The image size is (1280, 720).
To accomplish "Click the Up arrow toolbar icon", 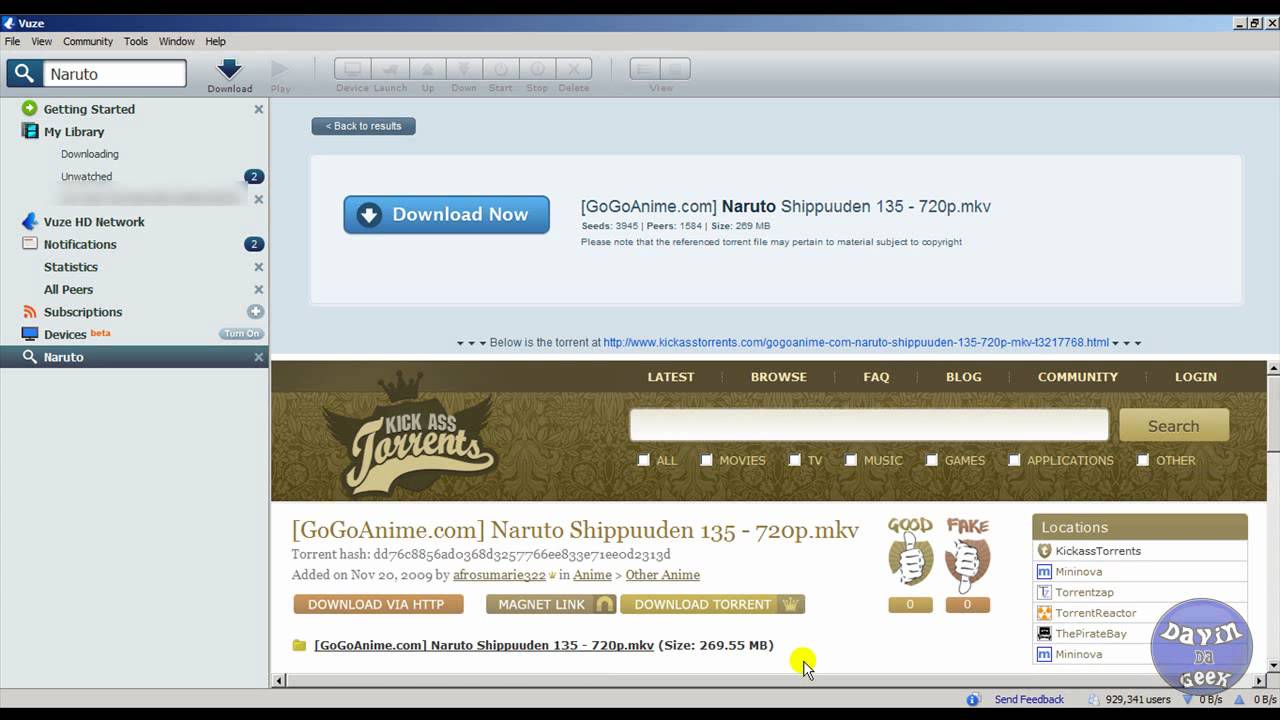I will click(x=427, y=69).
